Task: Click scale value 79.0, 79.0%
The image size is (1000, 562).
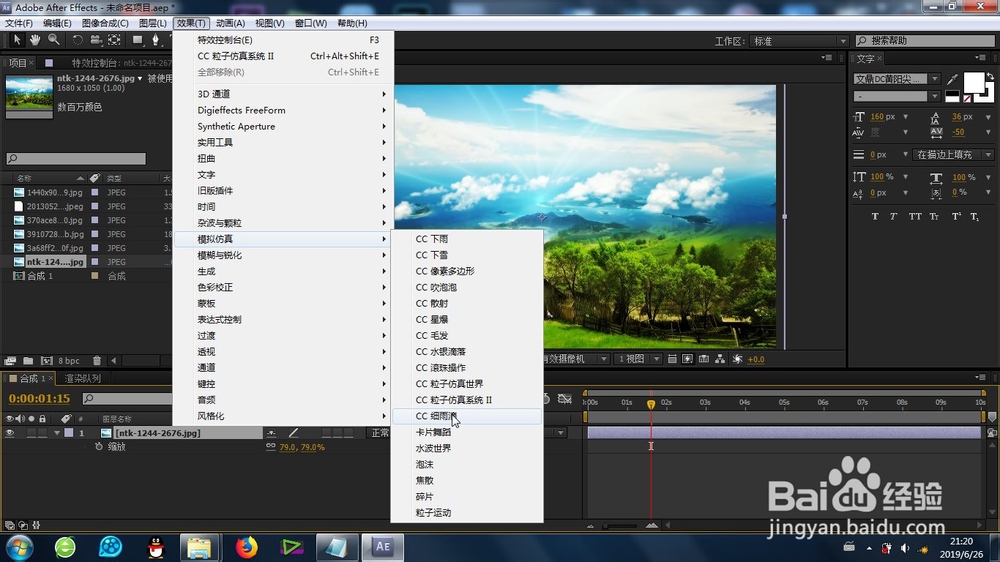Action: [302, 447]
